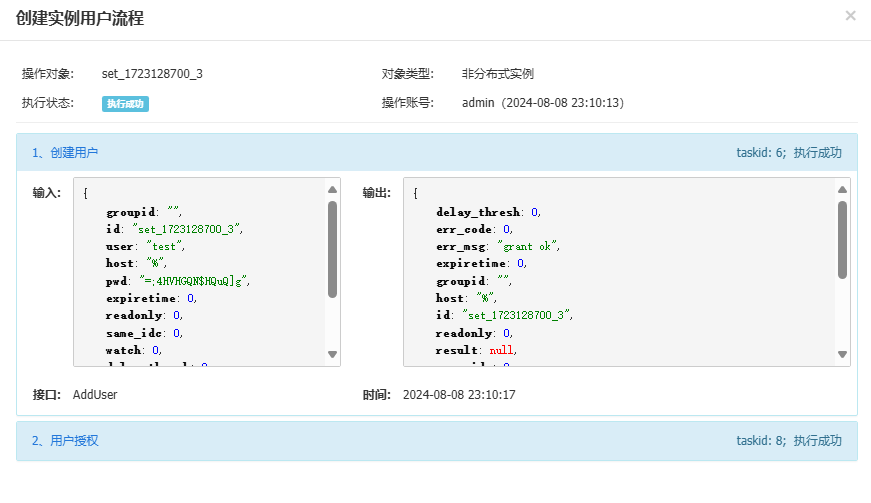This screenshot has height=503, width=871.
Task: Select the set_1723128700_3 操作对象 value
Action: point(152,74)
